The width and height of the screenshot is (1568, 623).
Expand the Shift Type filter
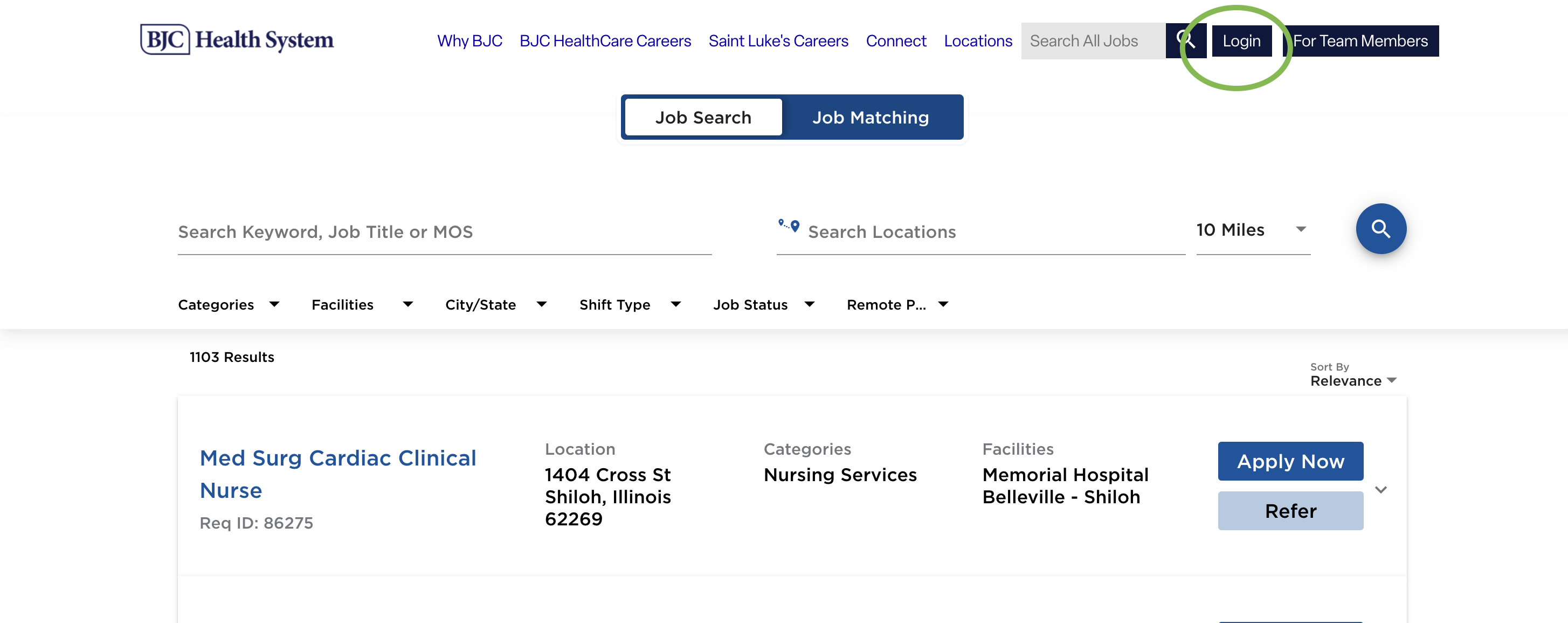[x=630, y=305]
